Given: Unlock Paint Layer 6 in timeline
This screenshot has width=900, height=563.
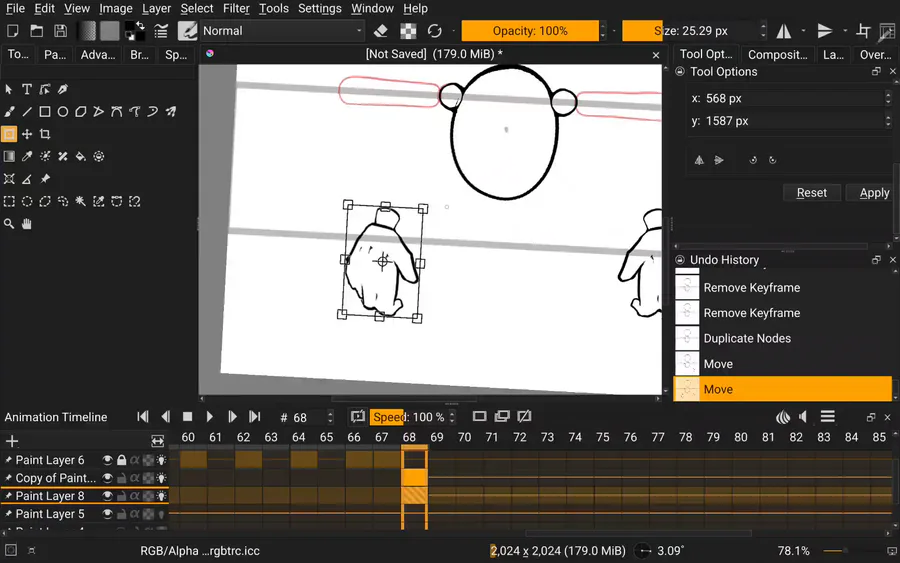Looking at the screenshot, I should [121, 460].
